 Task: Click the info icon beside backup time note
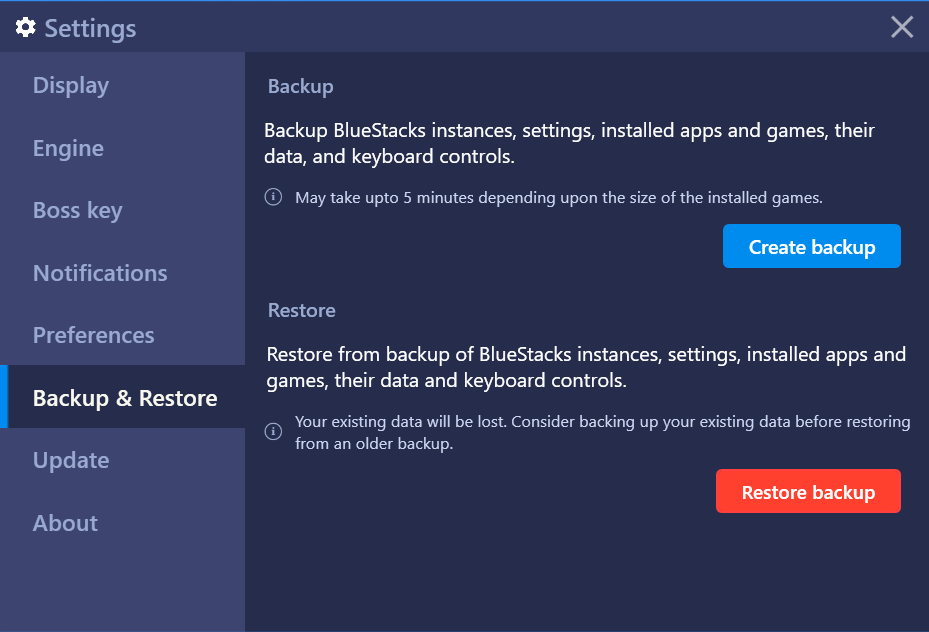[x=273, y=197]
